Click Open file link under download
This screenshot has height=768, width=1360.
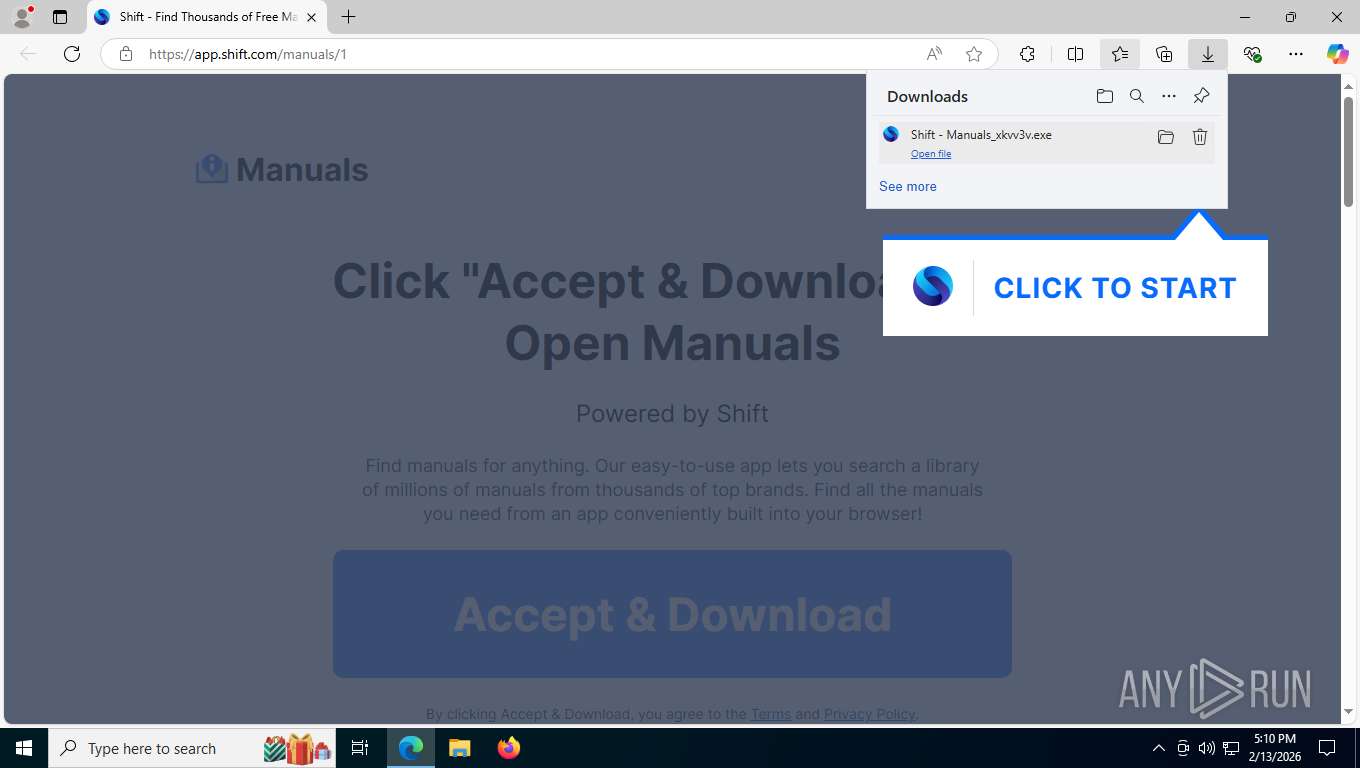click(x=931, y=153)
